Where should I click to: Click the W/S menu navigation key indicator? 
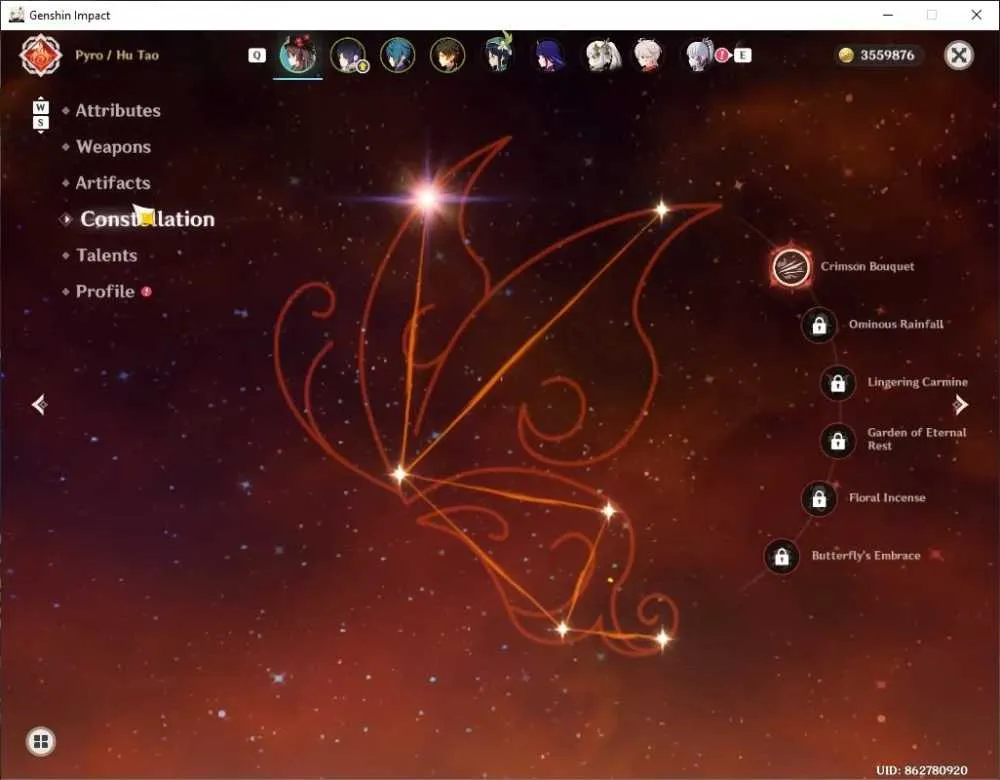[41, 115]
